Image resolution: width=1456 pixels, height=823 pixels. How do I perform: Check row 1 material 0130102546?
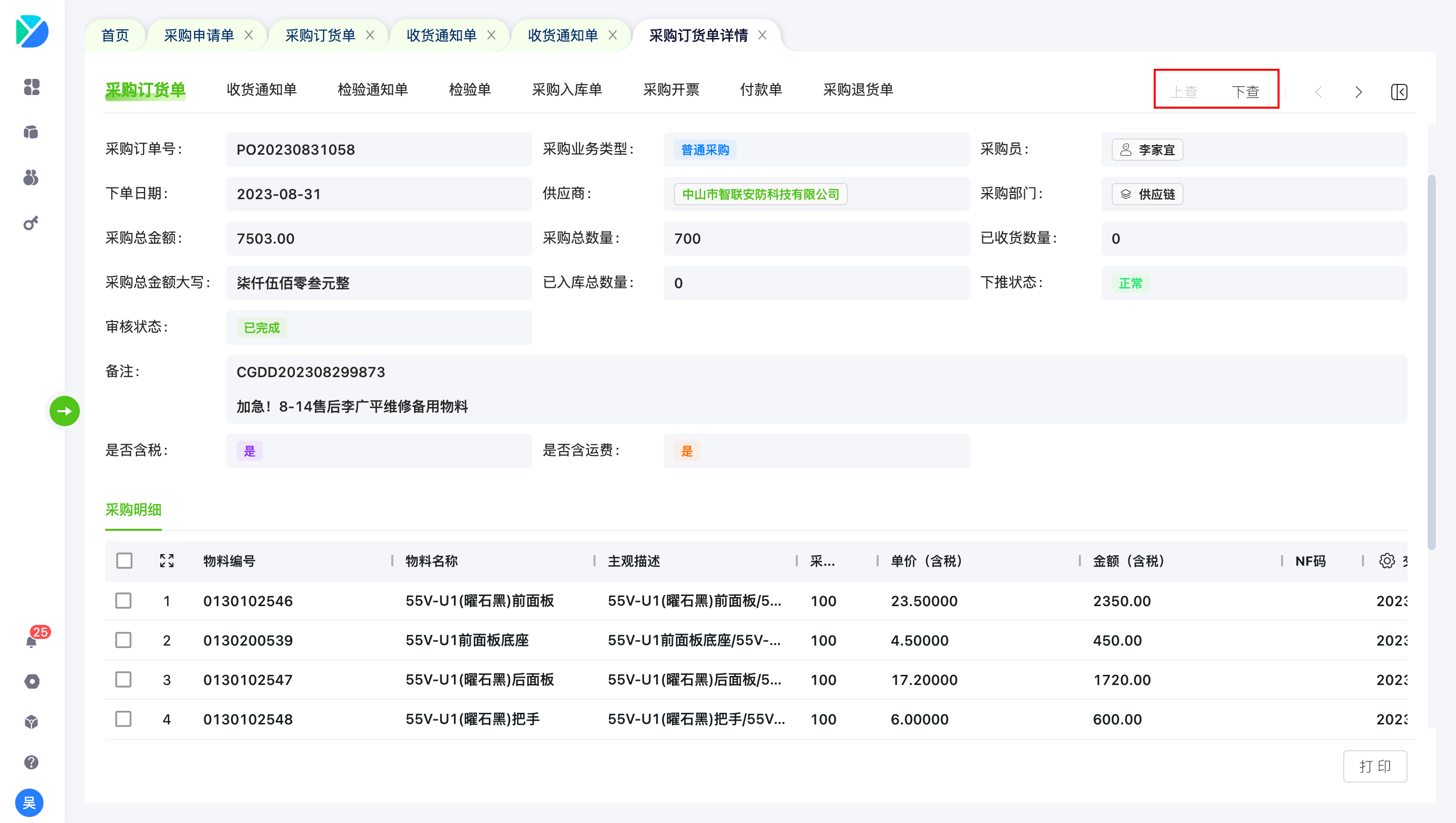(x=124, y=600)
